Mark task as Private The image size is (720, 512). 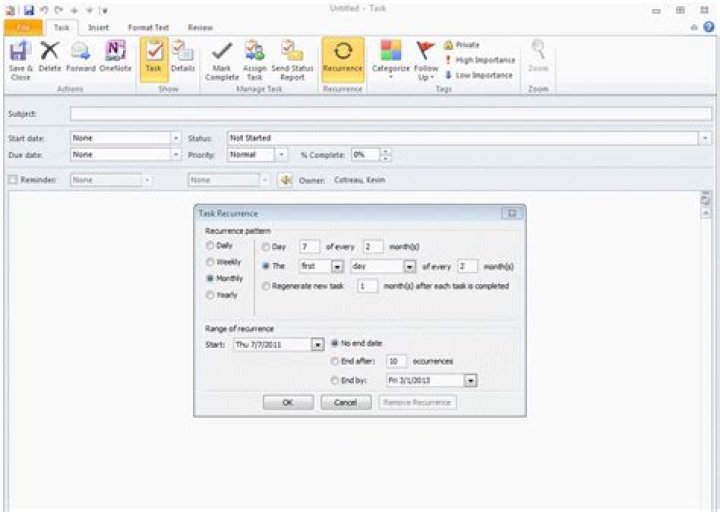point(462,45)
